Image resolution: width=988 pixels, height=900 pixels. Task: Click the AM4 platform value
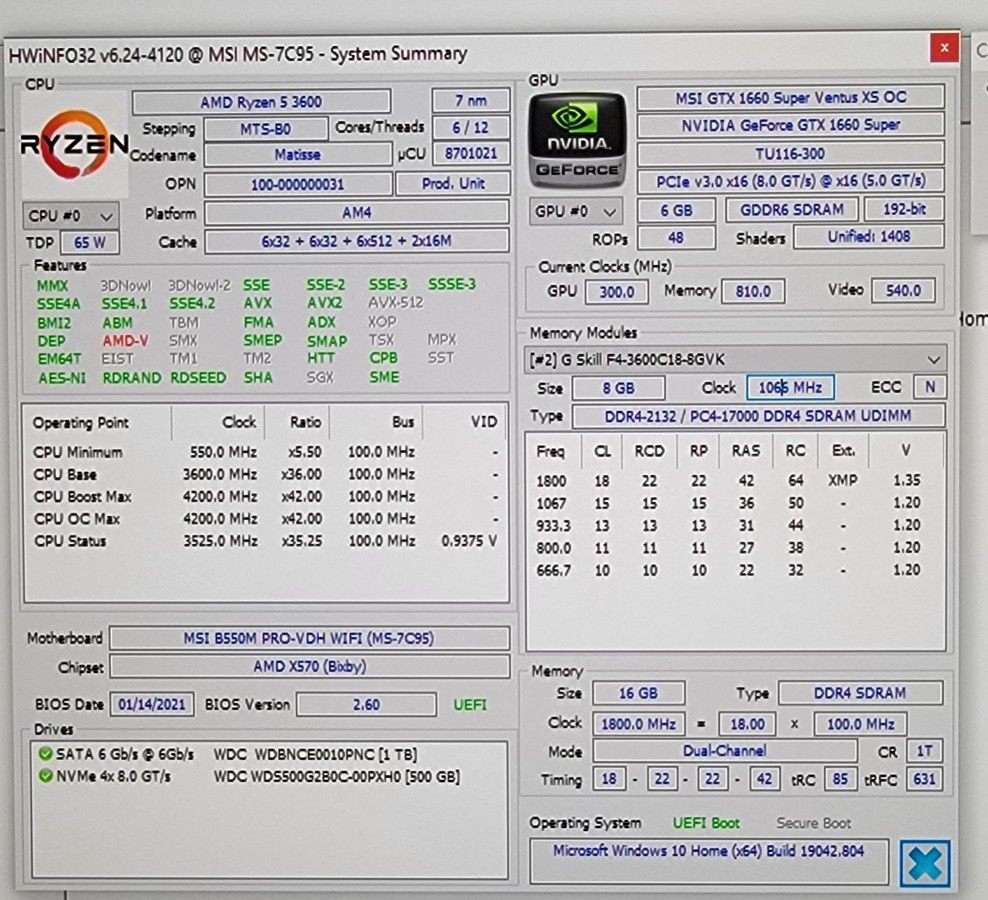tap(357, 213)
